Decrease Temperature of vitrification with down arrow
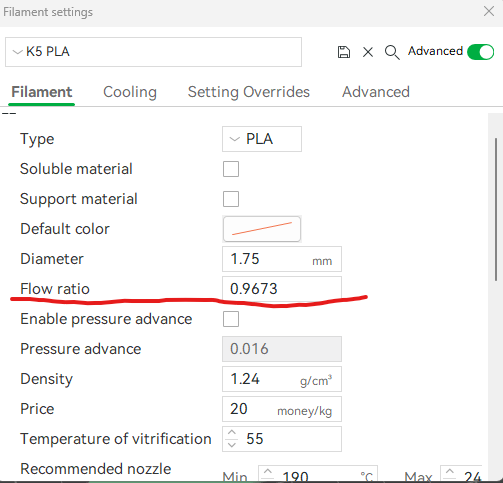Image resolution: width=503 pixels, height=483 pixels. [232, 445]
